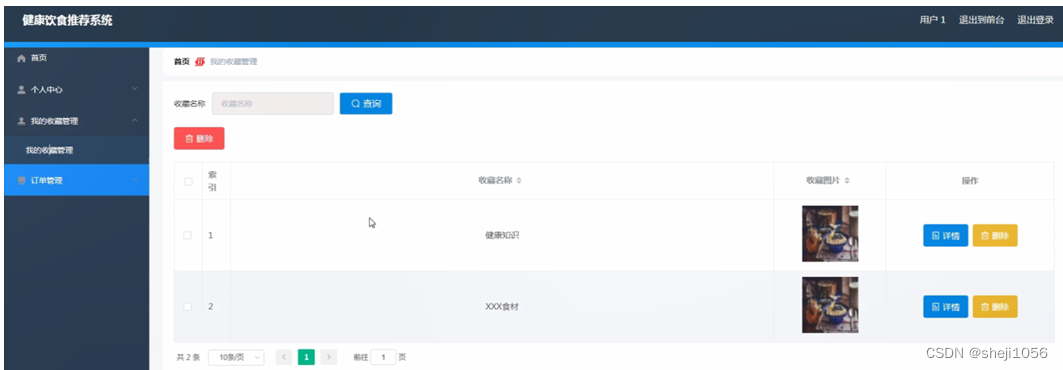Click the order icon beside 订单管理
This screenshot has width=1063, height=370.
21,180
